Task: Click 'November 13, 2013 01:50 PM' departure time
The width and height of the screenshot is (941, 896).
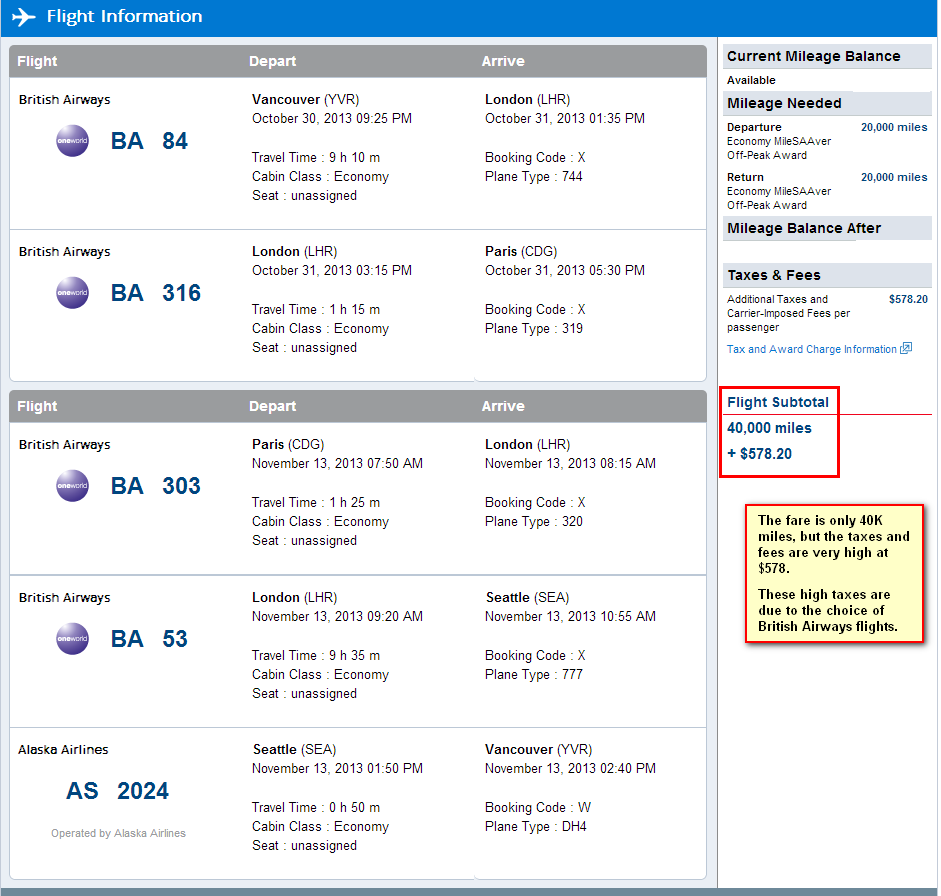Action: click(337, 769)
